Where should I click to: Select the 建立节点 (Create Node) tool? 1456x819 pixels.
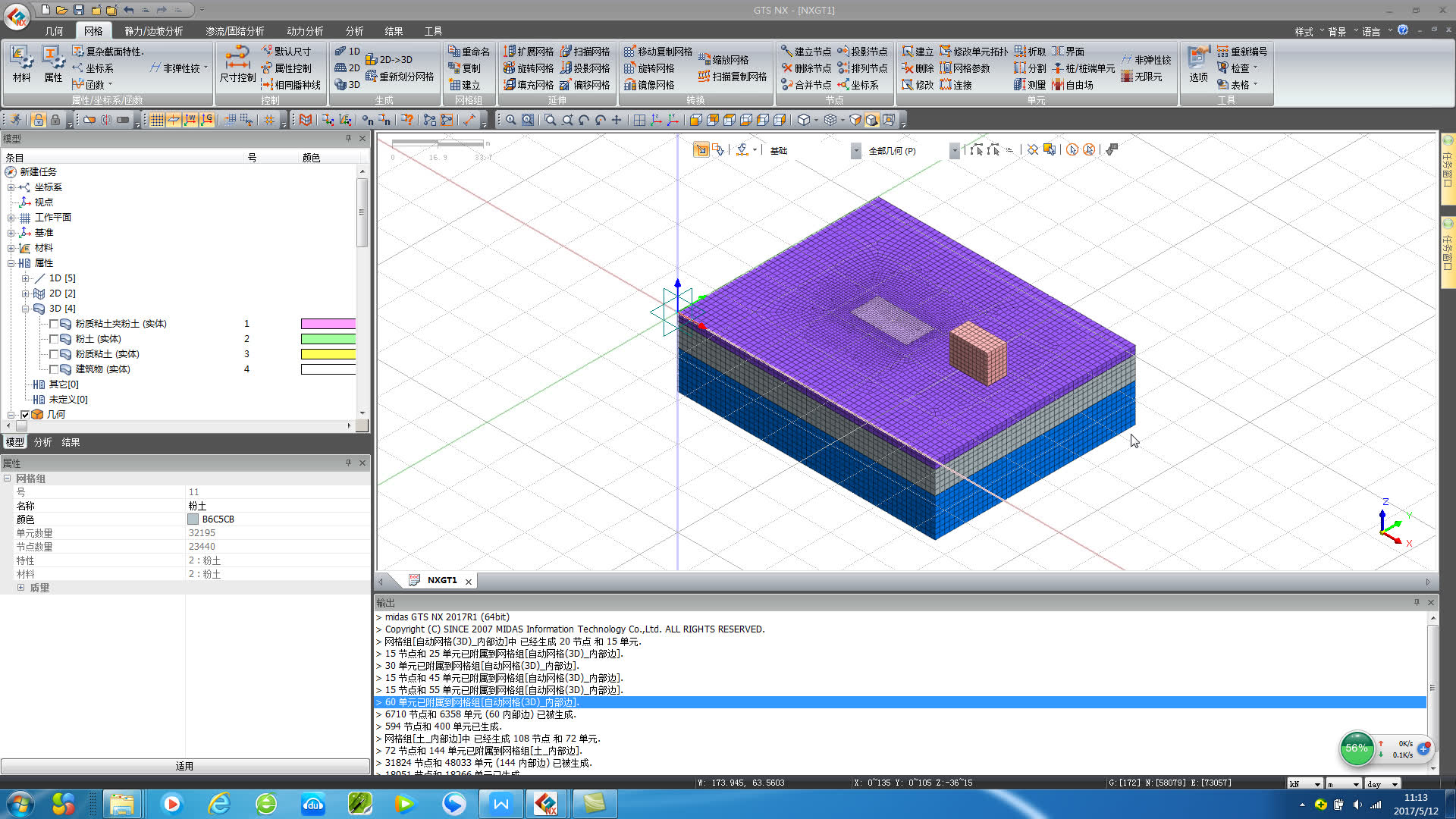pyautogui.click(x=805, y=51)
